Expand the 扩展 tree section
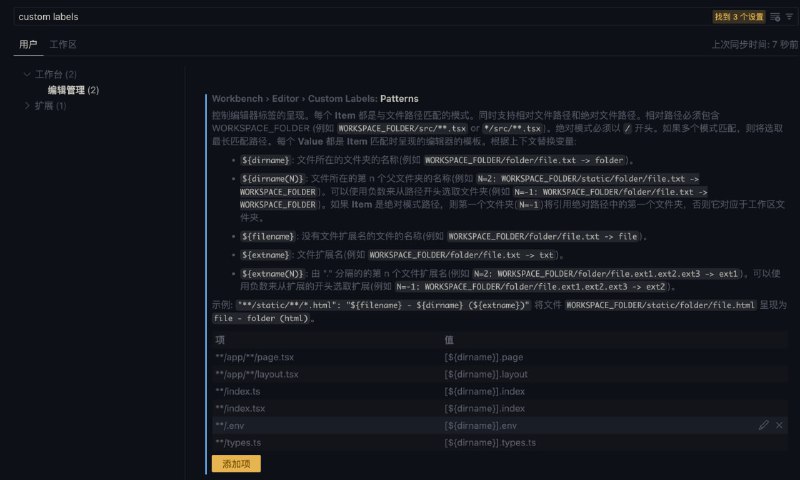 pyautogui.click(x=28, y=106)
